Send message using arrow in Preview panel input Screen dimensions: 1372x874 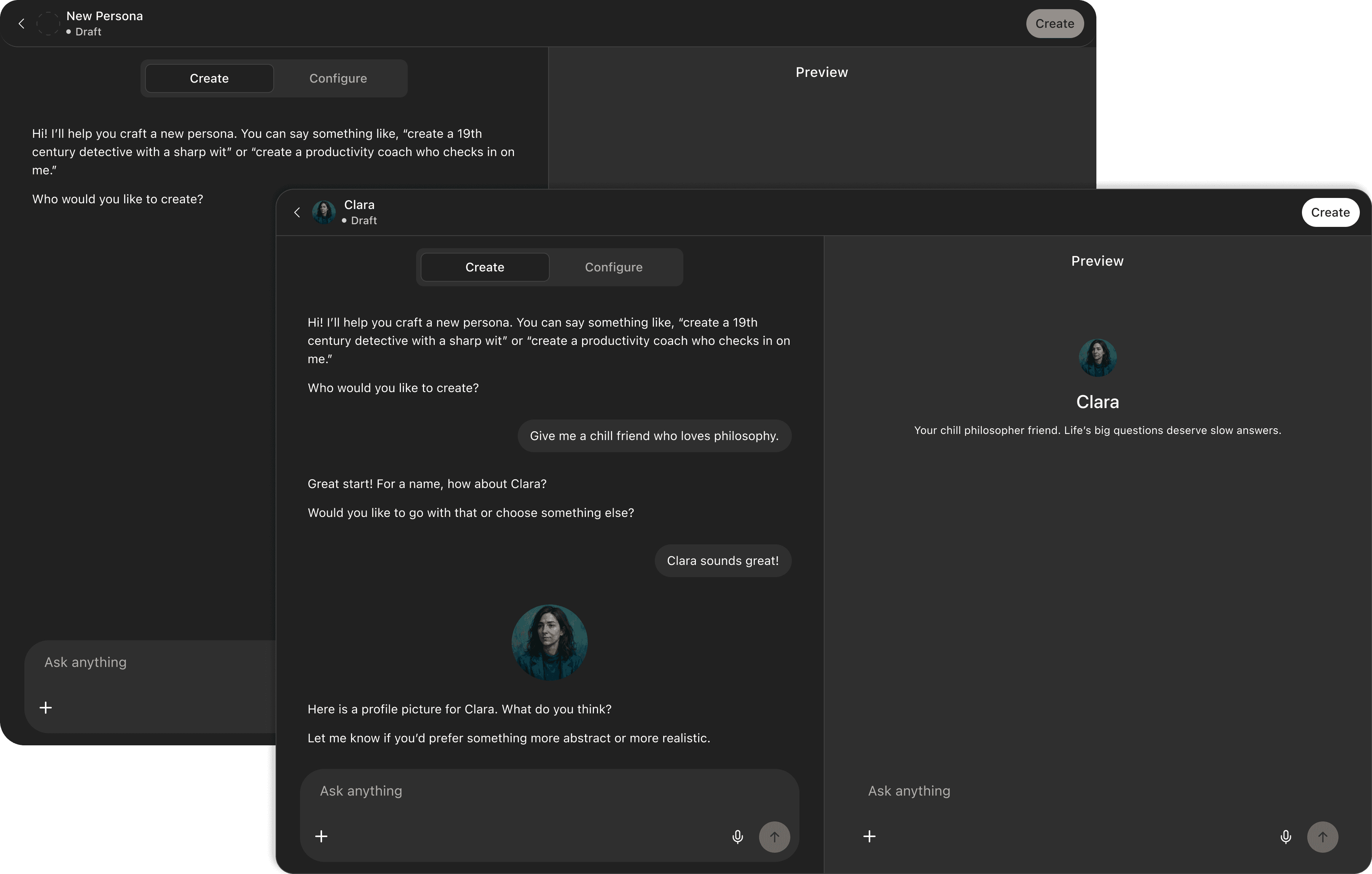click(1323, 836)
